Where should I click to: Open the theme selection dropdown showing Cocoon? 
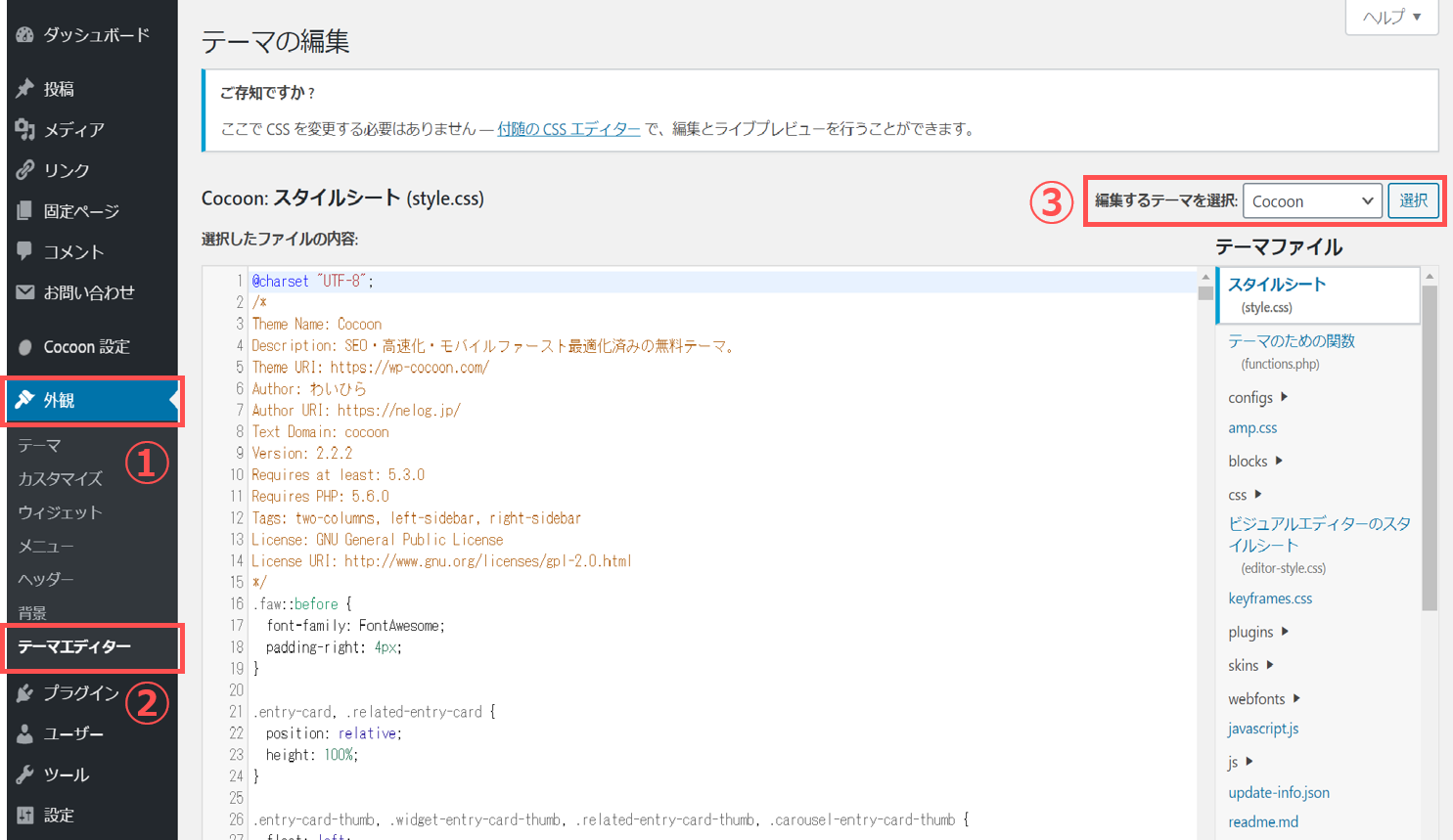[x=1312, y=201]
